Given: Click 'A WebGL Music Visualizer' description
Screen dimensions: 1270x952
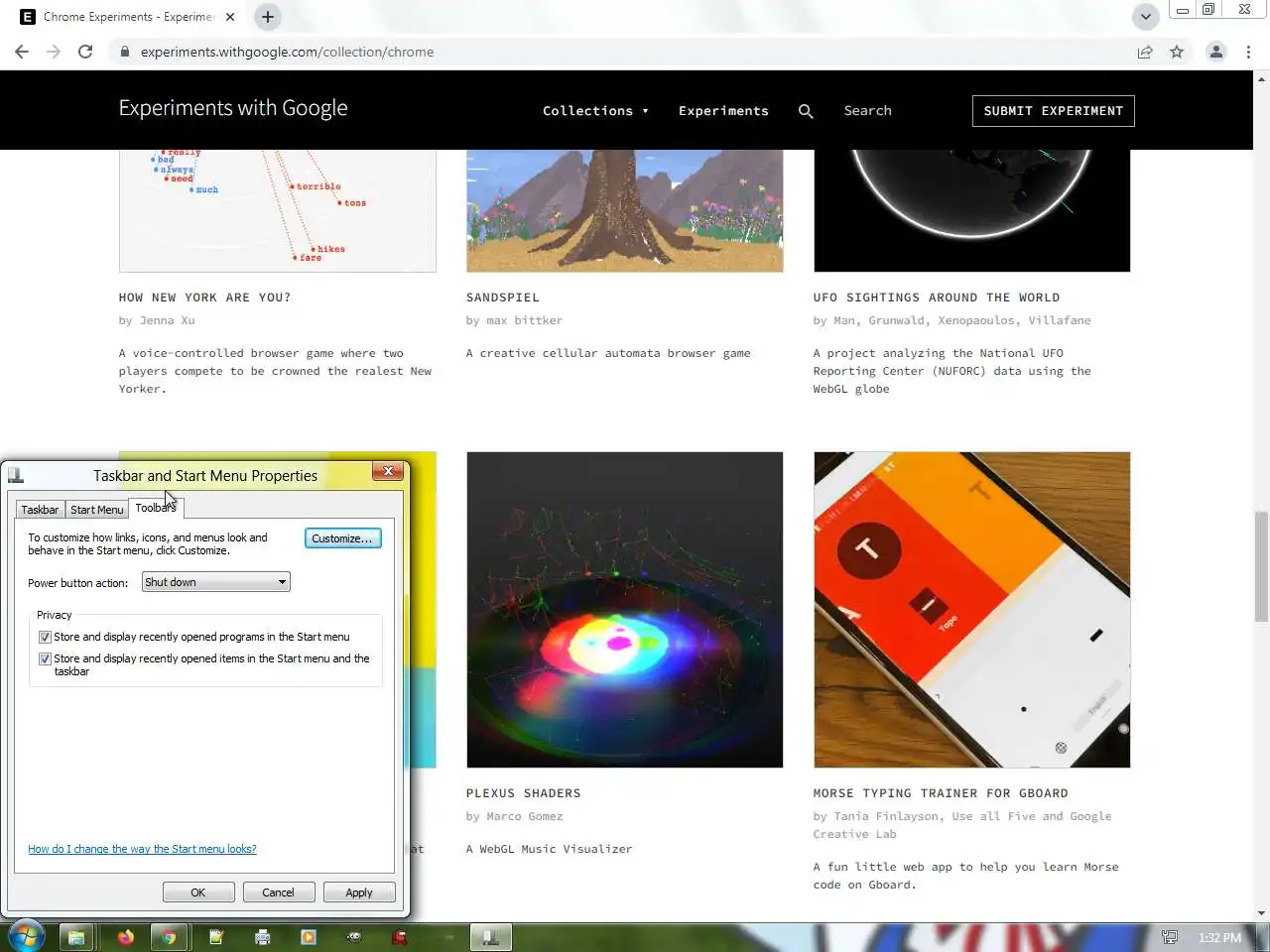Looking at the screenshot, I should [549, 849].
